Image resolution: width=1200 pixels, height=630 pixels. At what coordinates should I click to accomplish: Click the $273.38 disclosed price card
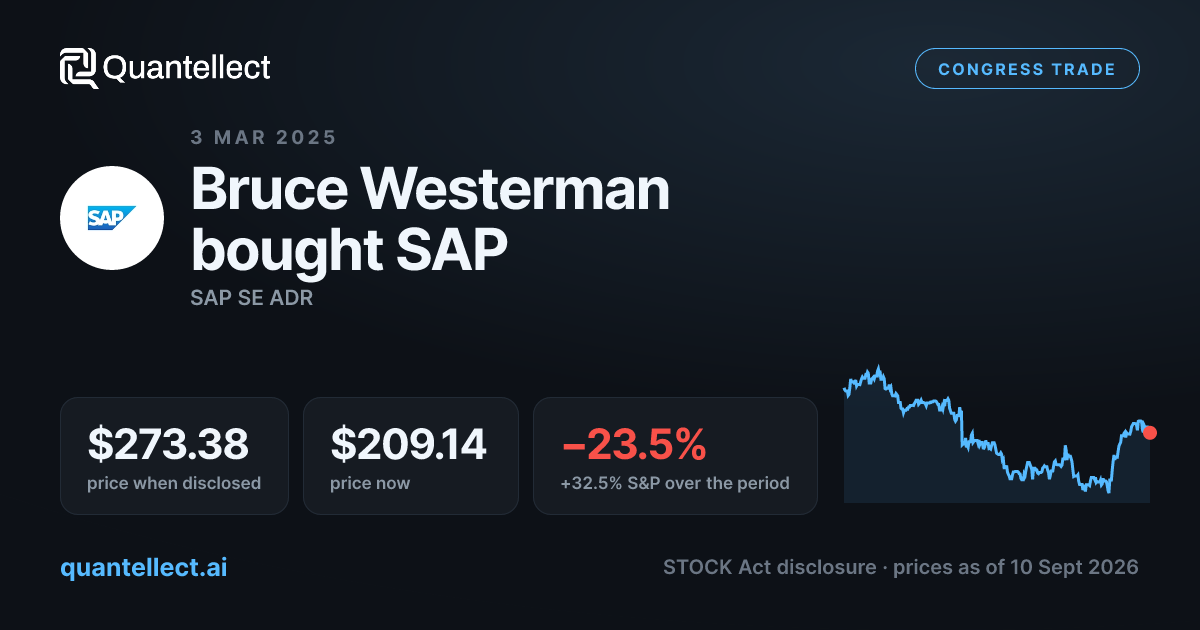(174, 456)
